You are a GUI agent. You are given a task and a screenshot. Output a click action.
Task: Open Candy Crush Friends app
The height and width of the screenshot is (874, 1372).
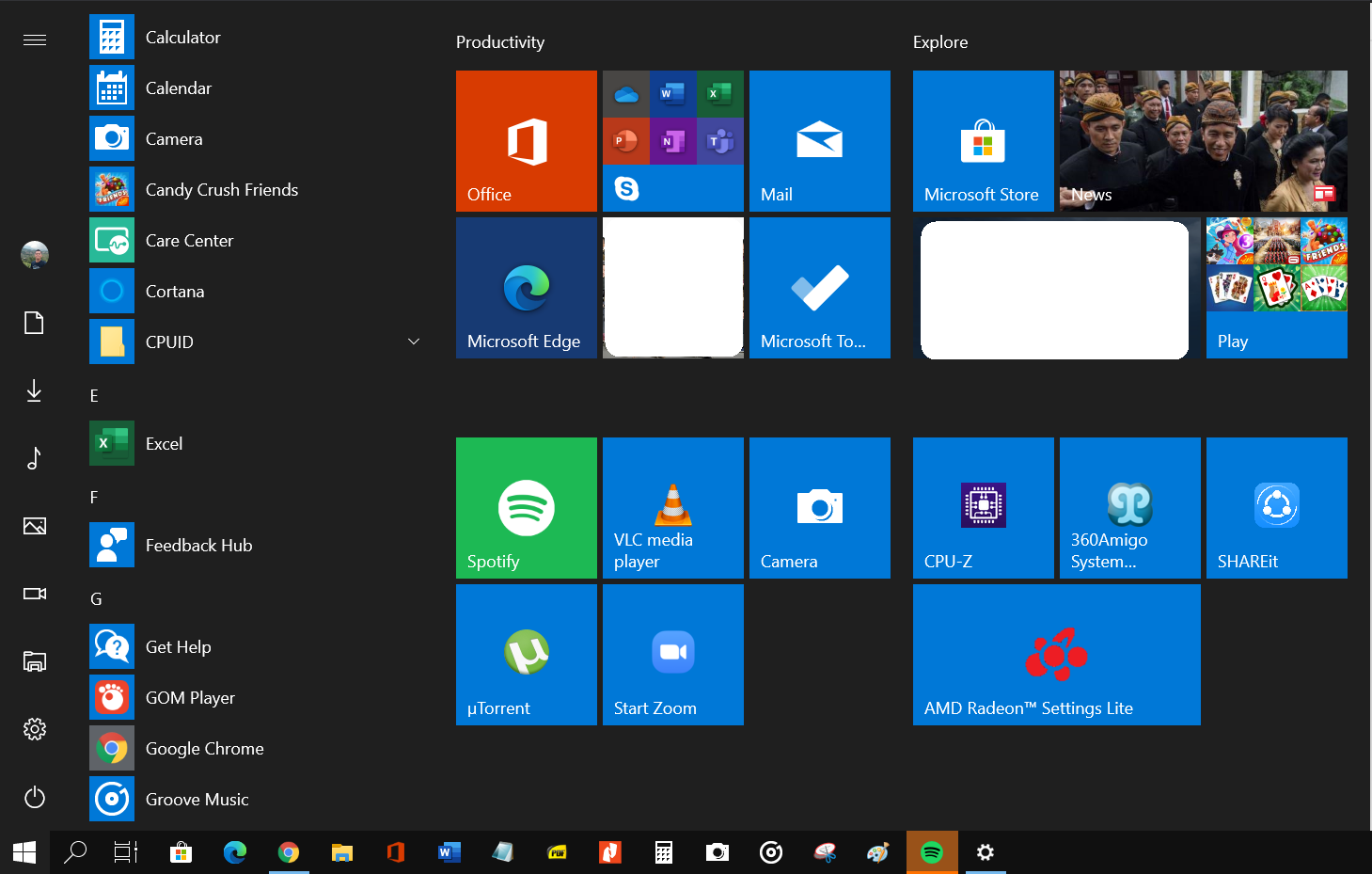coord(256,190)
